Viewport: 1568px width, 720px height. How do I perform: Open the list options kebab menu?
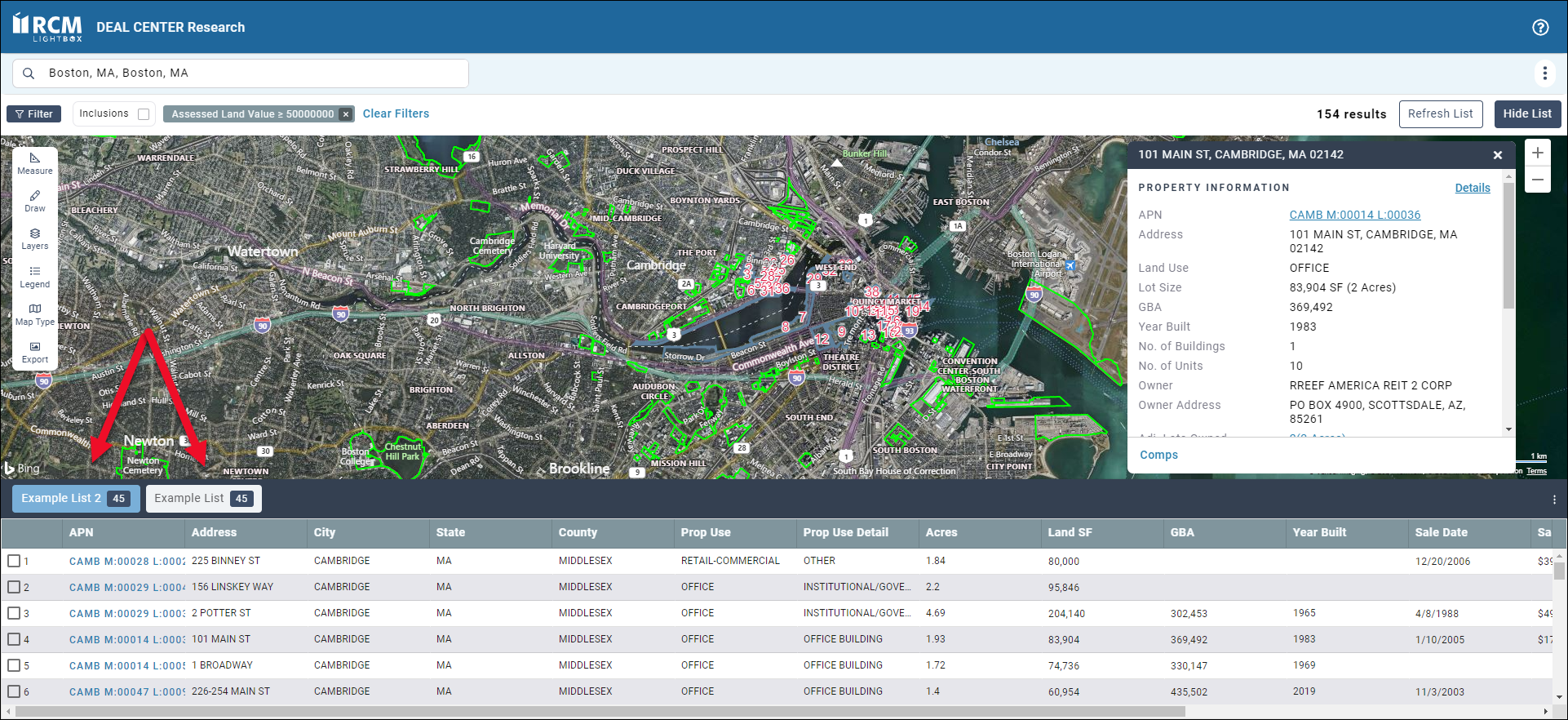1554,499
